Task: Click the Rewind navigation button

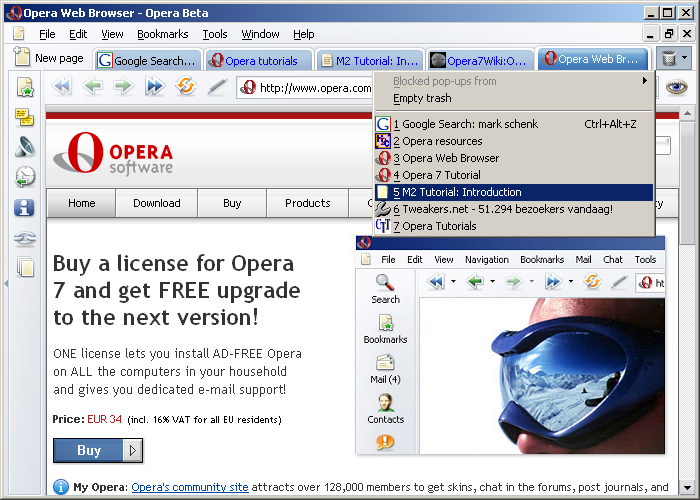Action: [x=61, y=87]
